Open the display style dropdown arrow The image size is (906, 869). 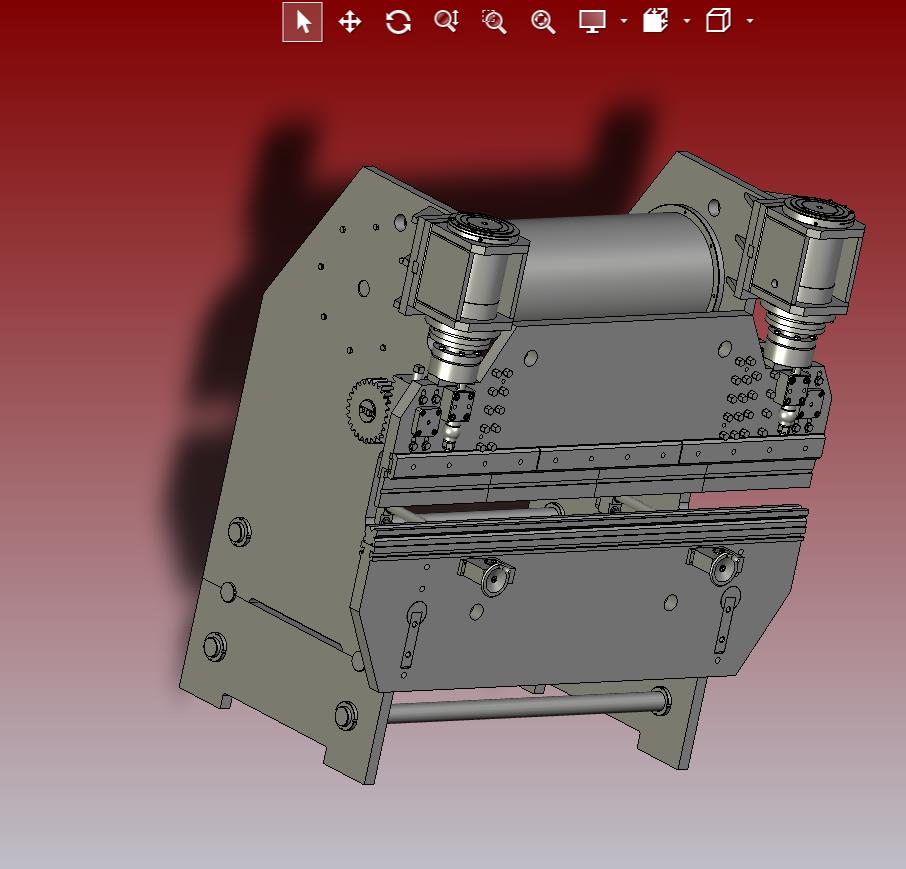point(623,21)
